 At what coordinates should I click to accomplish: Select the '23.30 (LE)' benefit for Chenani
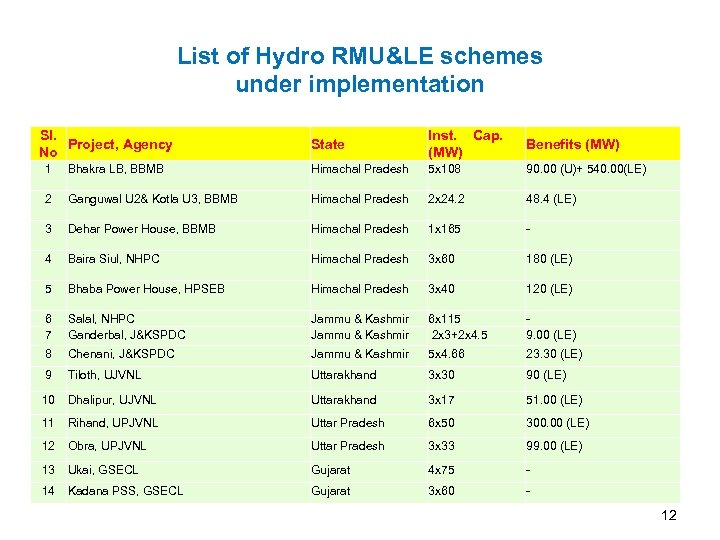pos(554,354)
